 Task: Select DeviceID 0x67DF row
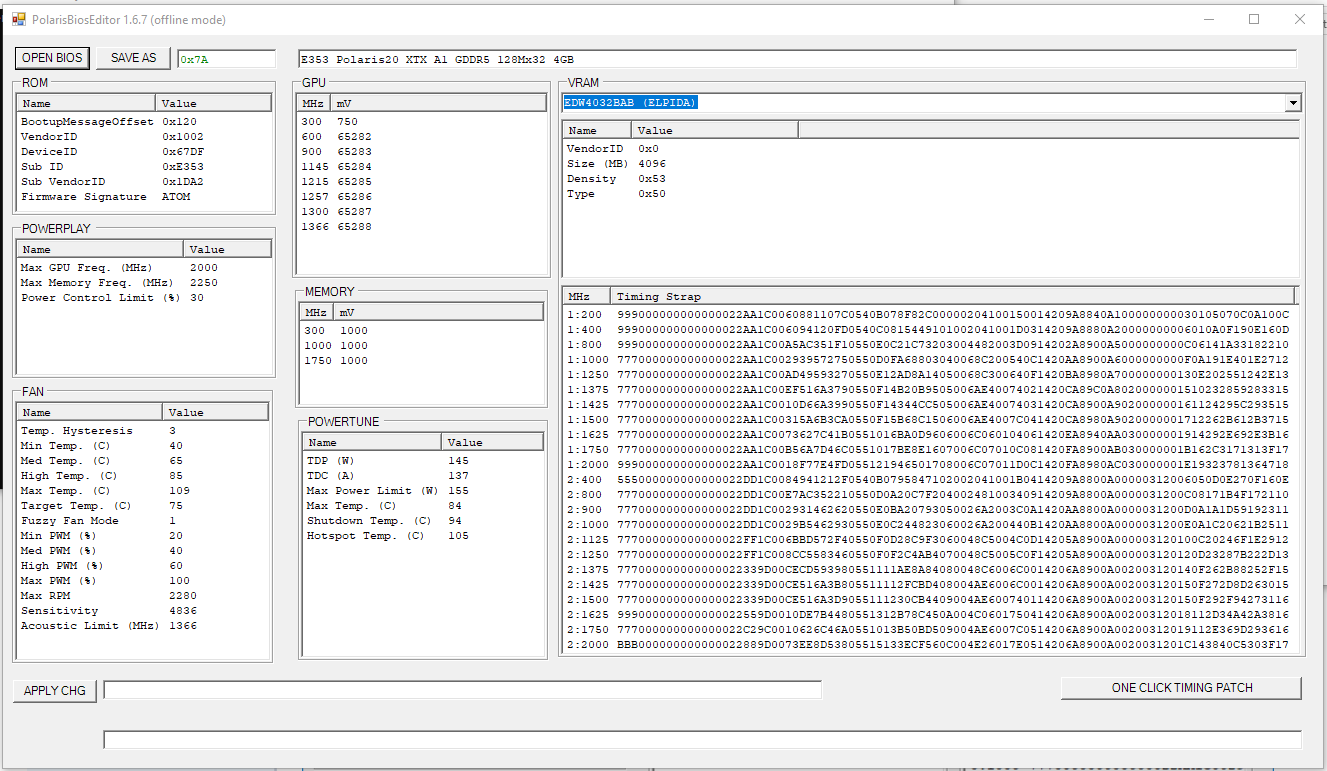[x=145, y=152]
